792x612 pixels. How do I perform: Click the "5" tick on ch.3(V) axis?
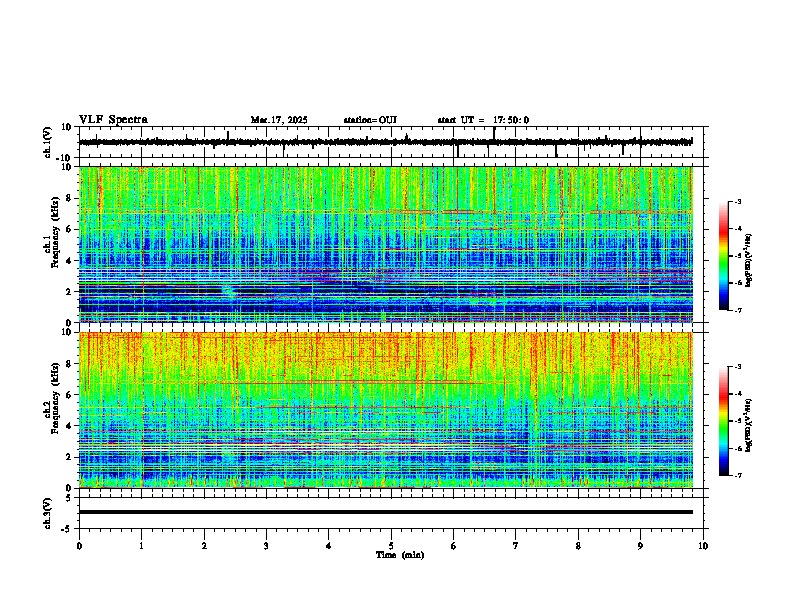[x=69, y=497]
